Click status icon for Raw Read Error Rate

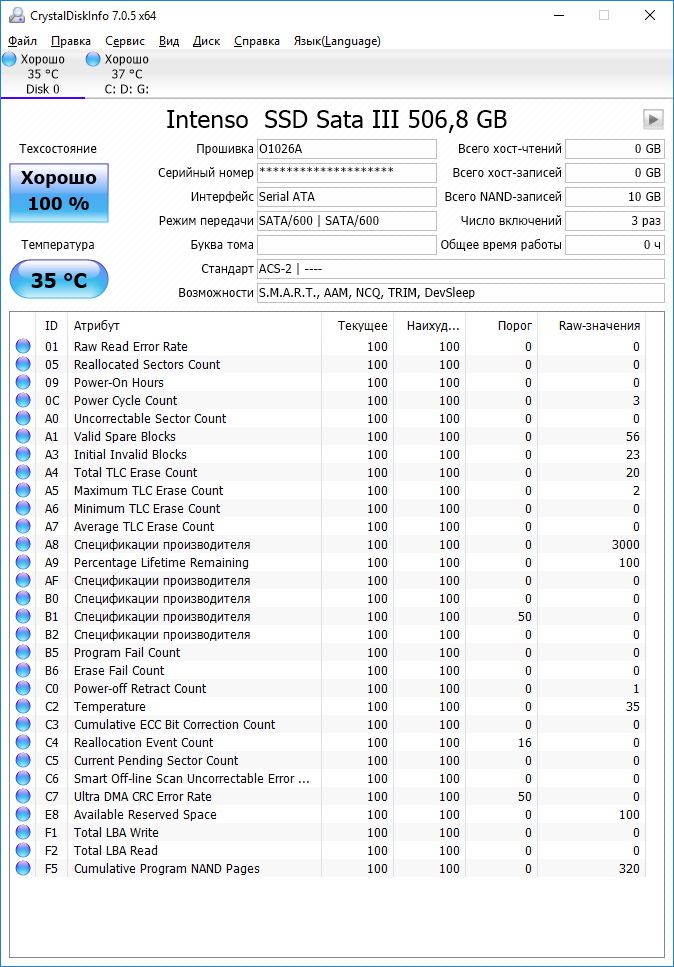pyautogui.click(x=23, y=347)
